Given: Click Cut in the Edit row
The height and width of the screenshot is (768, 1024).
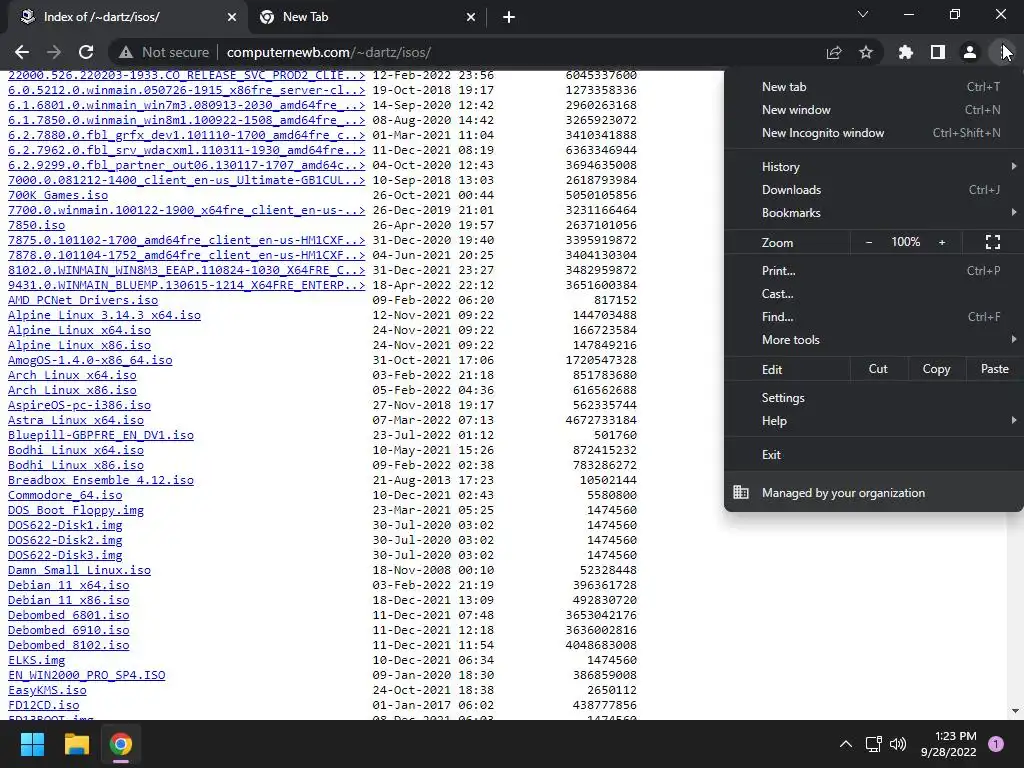Looking at the screenshot, I should tap(878, 369).
